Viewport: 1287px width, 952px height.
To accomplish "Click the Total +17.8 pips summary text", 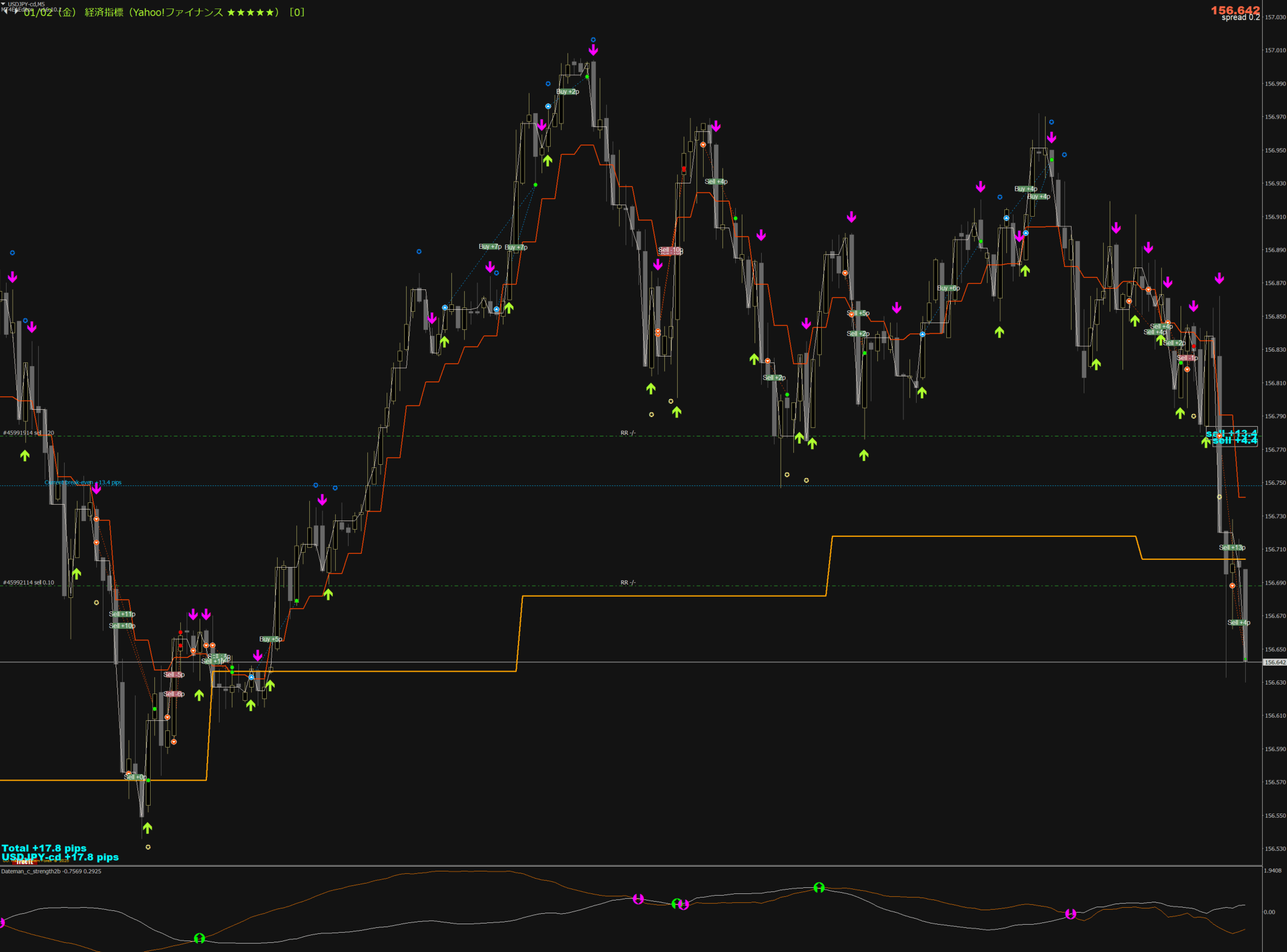I will [x=44, y=849].
